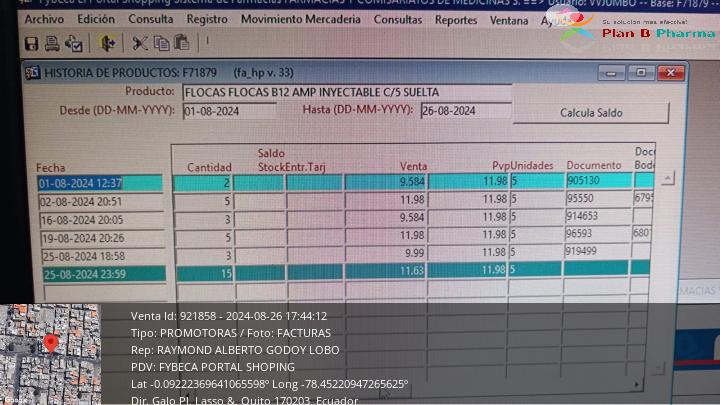Click the Cantidad column header
Screen dimensions: 720x405
coord(209,168)
